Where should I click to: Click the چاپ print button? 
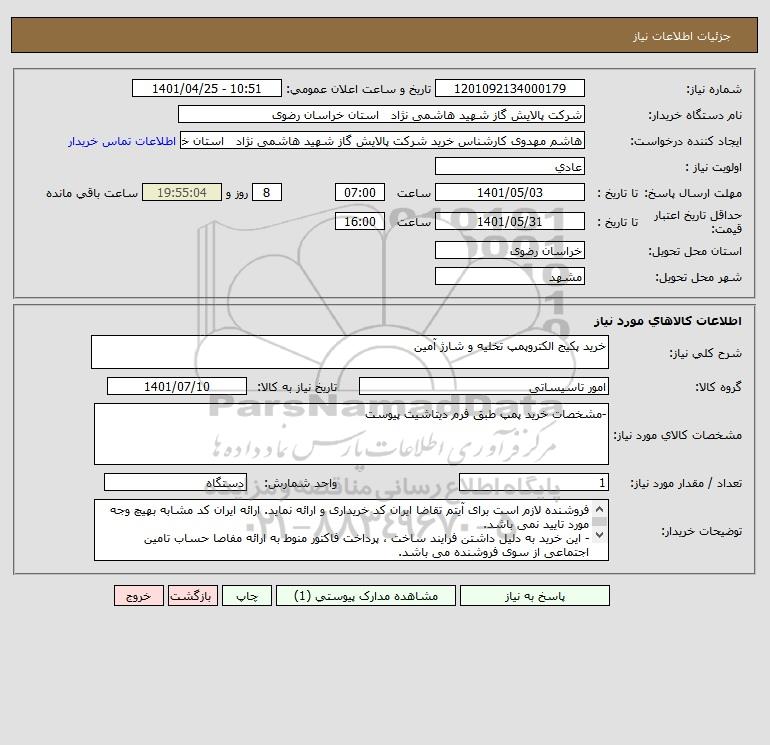click(x=247, y=596)
